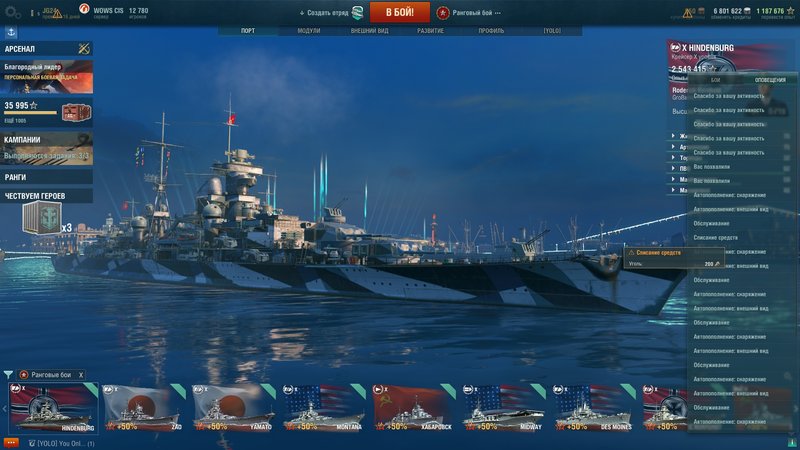Screen dimensions: 800x450
Task: Click the anchor port icon
Action: point(11,33)
